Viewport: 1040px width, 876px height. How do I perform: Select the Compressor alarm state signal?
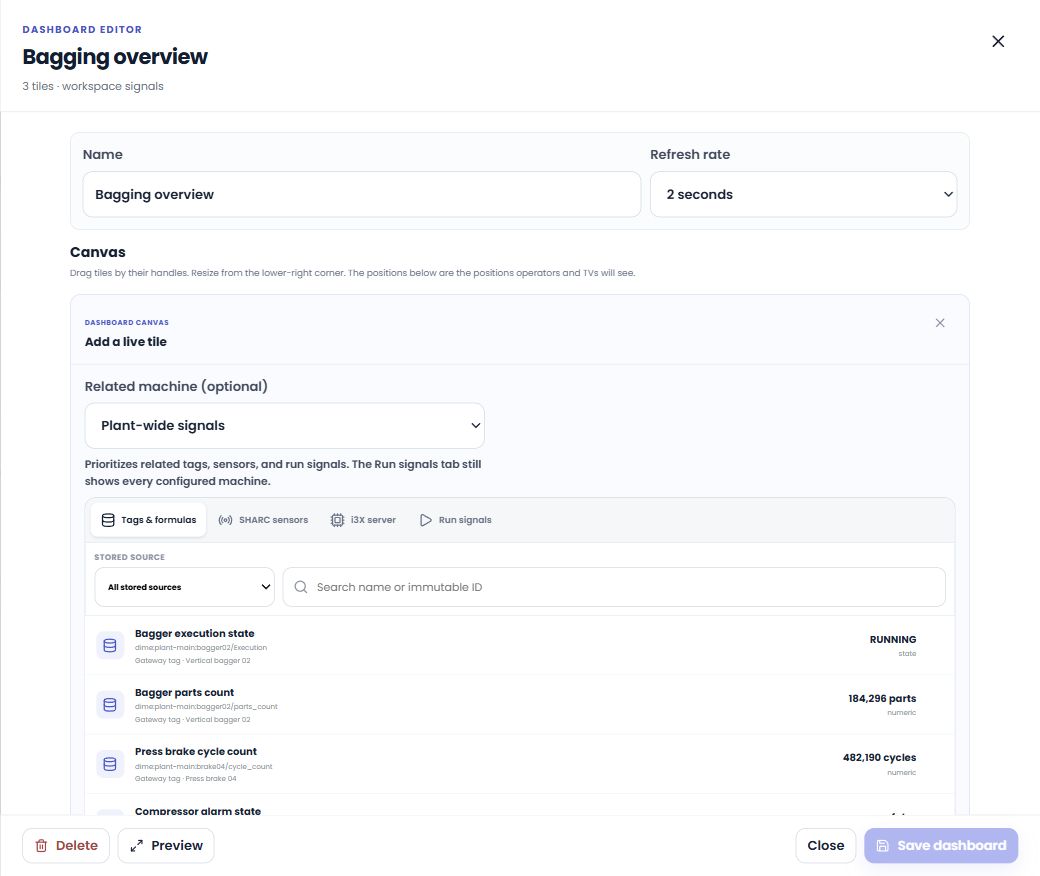(520, 805)
